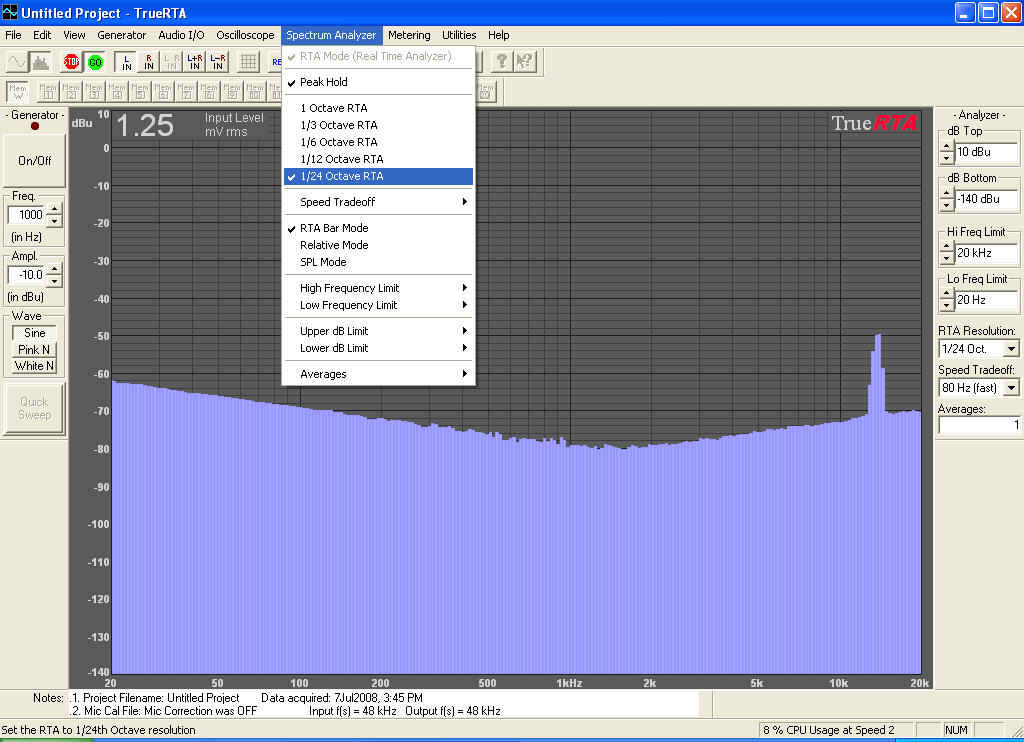This screenshot has width=1024, height=742.
Task: Increase dB Top with up arrow
Action: click(947, 148)
